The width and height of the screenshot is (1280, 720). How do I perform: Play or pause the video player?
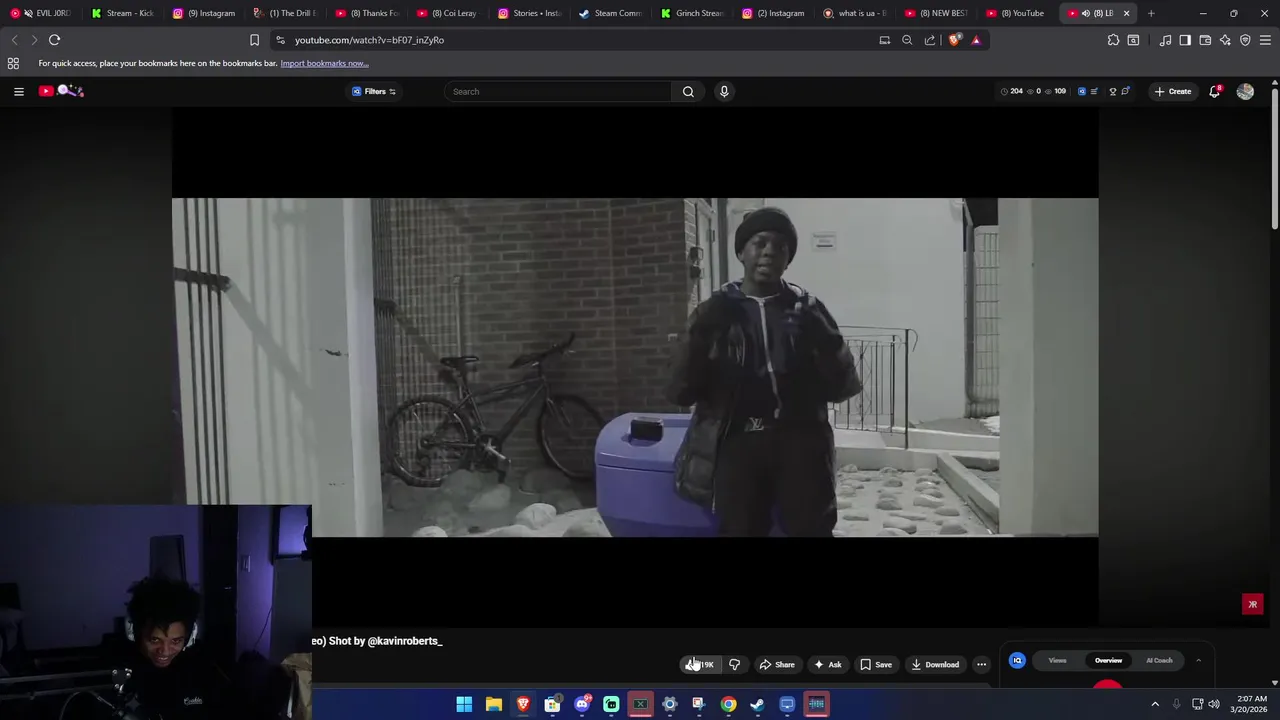[x=635, y=367]
